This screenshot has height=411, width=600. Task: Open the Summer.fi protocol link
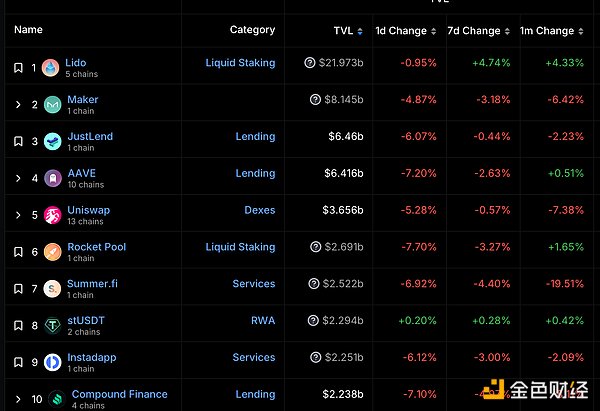pyautogui.click(x=92, y=283)
